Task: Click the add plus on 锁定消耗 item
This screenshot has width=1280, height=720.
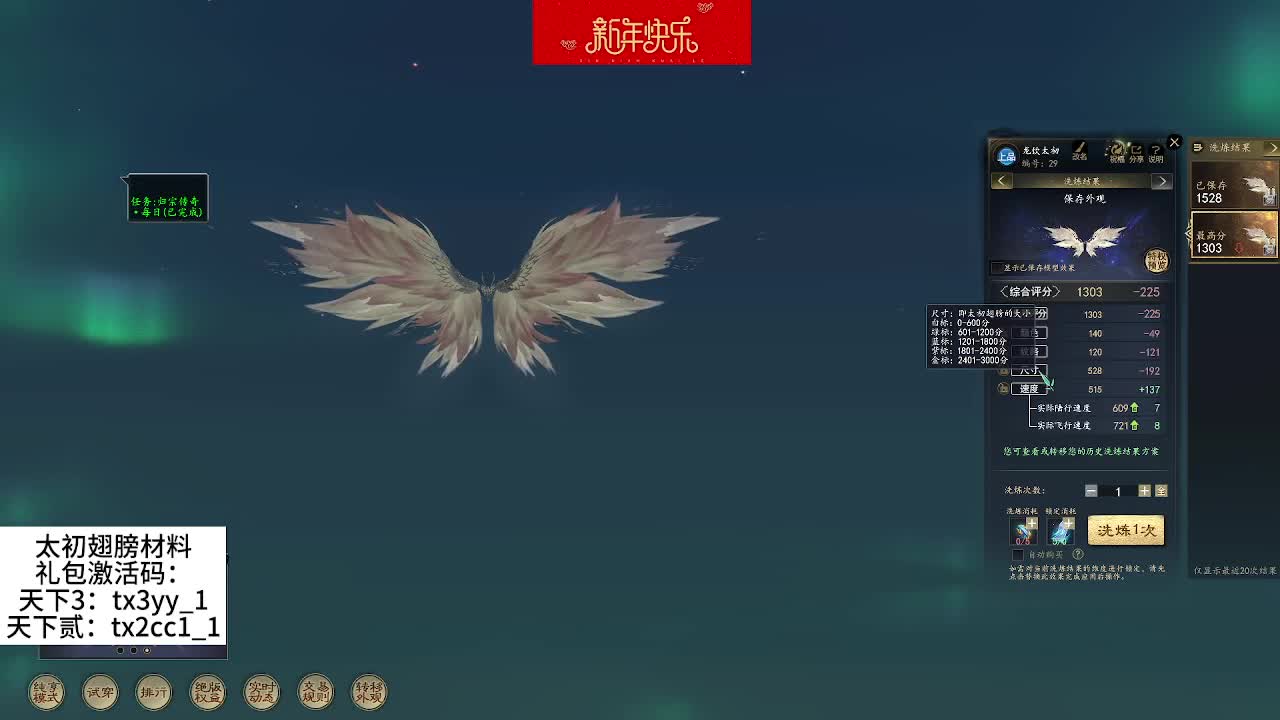Action: point(1069,524)
